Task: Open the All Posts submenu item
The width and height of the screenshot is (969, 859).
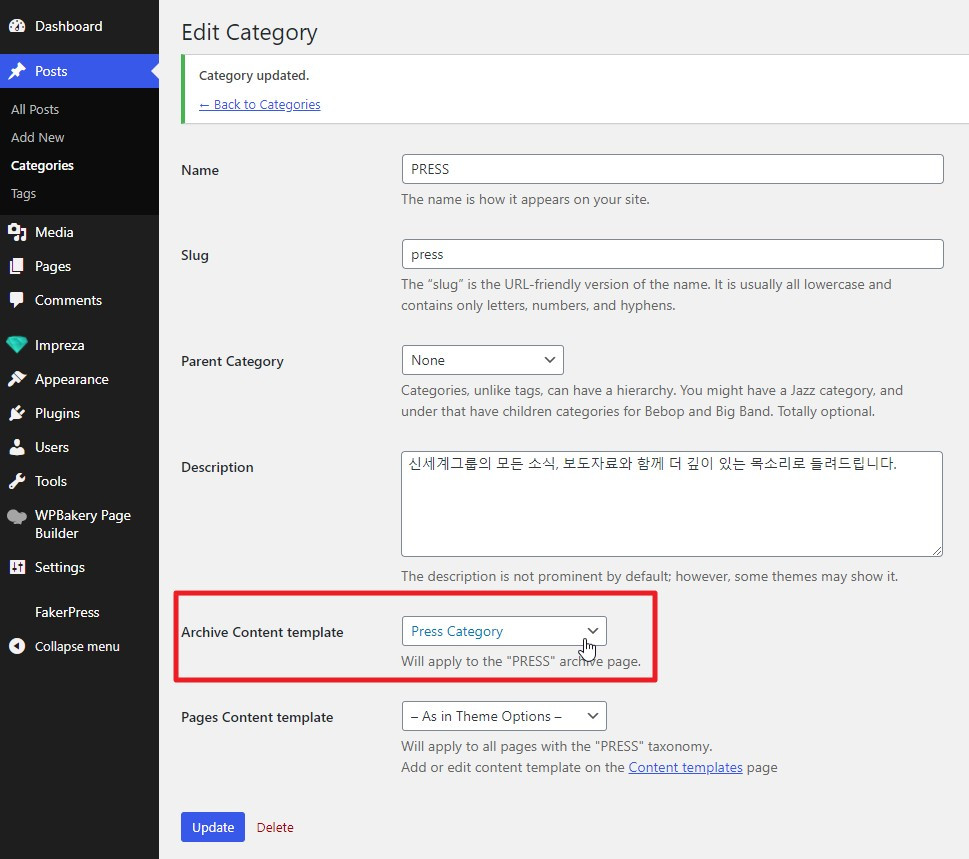Action: (35, 109)
